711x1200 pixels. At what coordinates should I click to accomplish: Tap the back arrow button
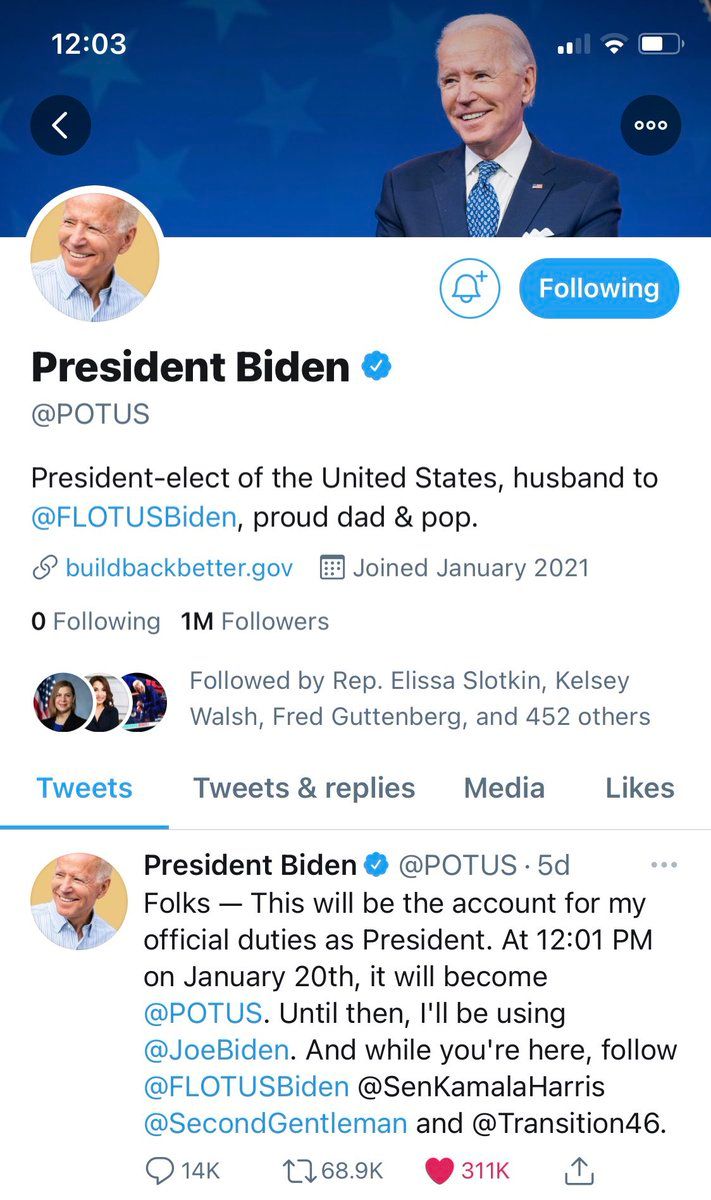coord(60,125)
